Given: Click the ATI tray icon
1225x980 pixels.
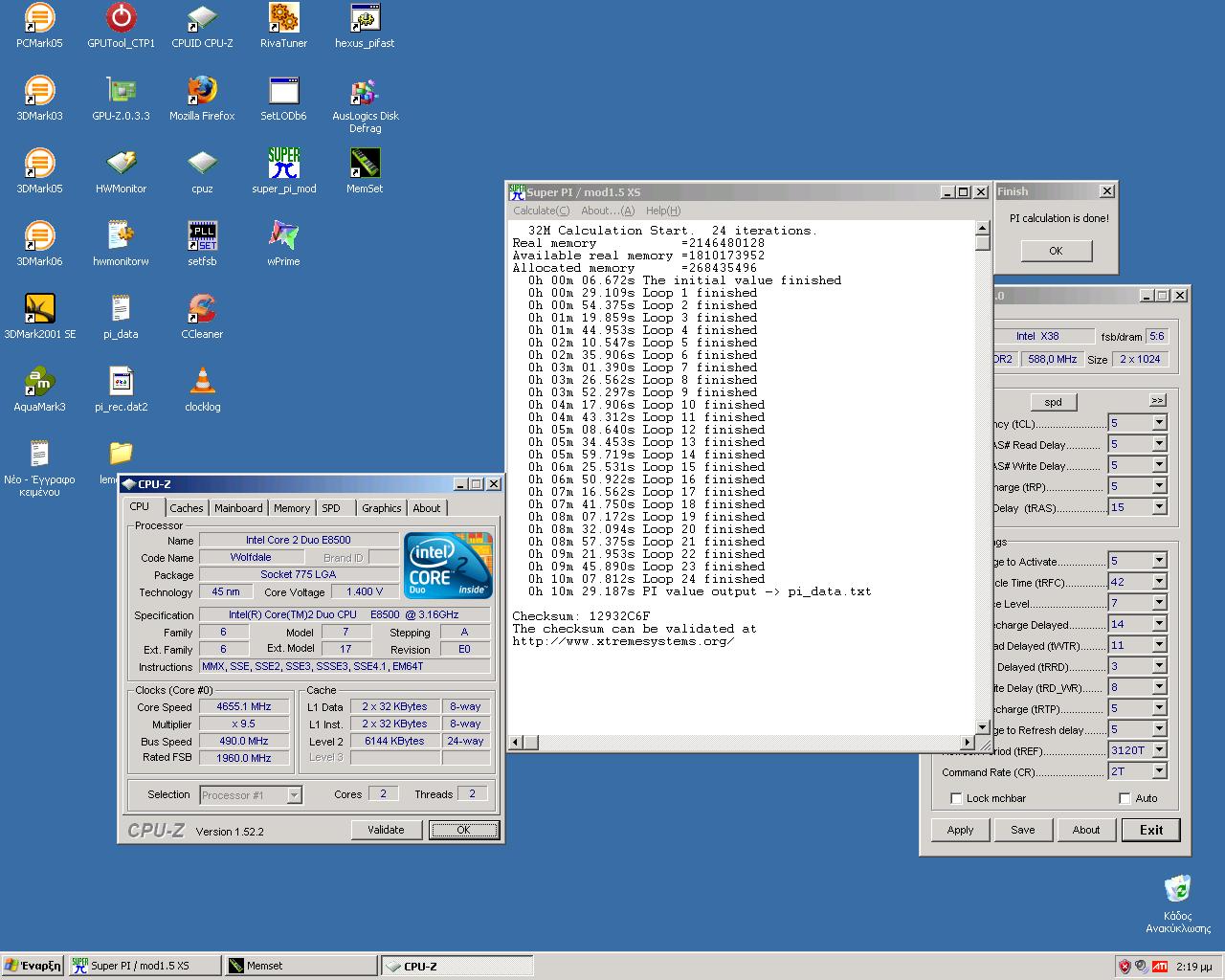Looking at the screenshot, I should (x=1159, y=966).
